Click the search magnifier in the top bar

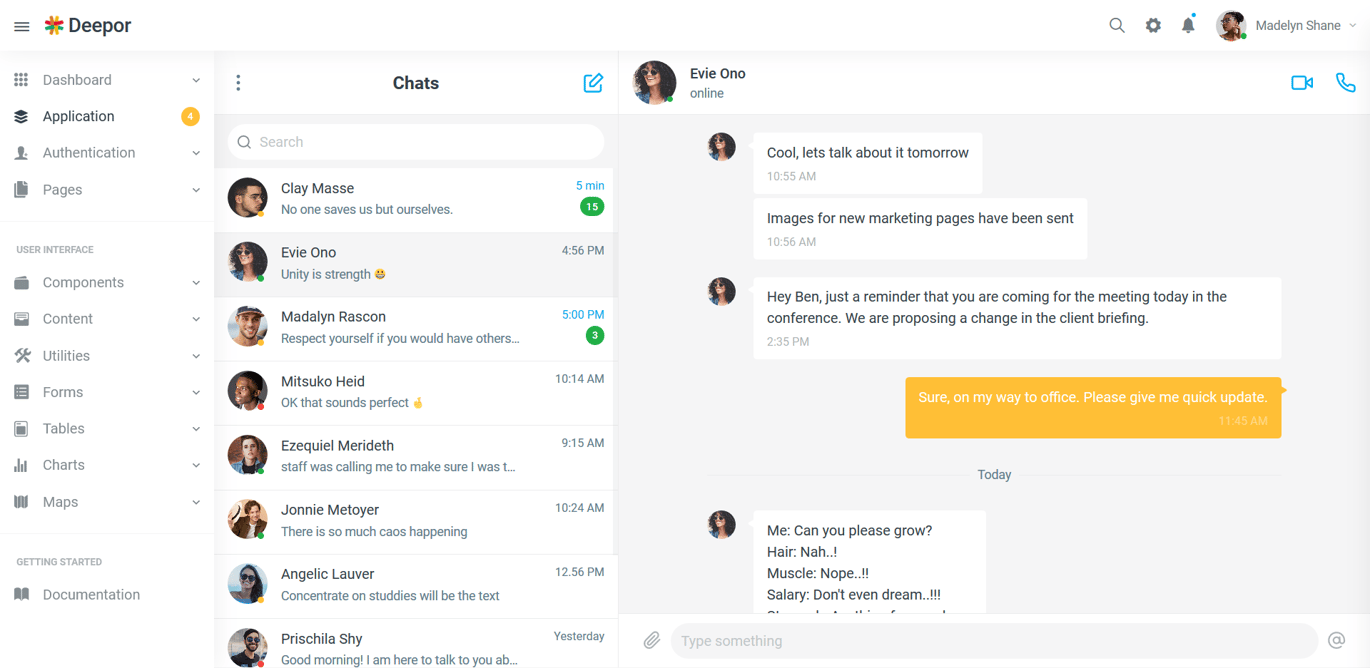pos(1117,25)
